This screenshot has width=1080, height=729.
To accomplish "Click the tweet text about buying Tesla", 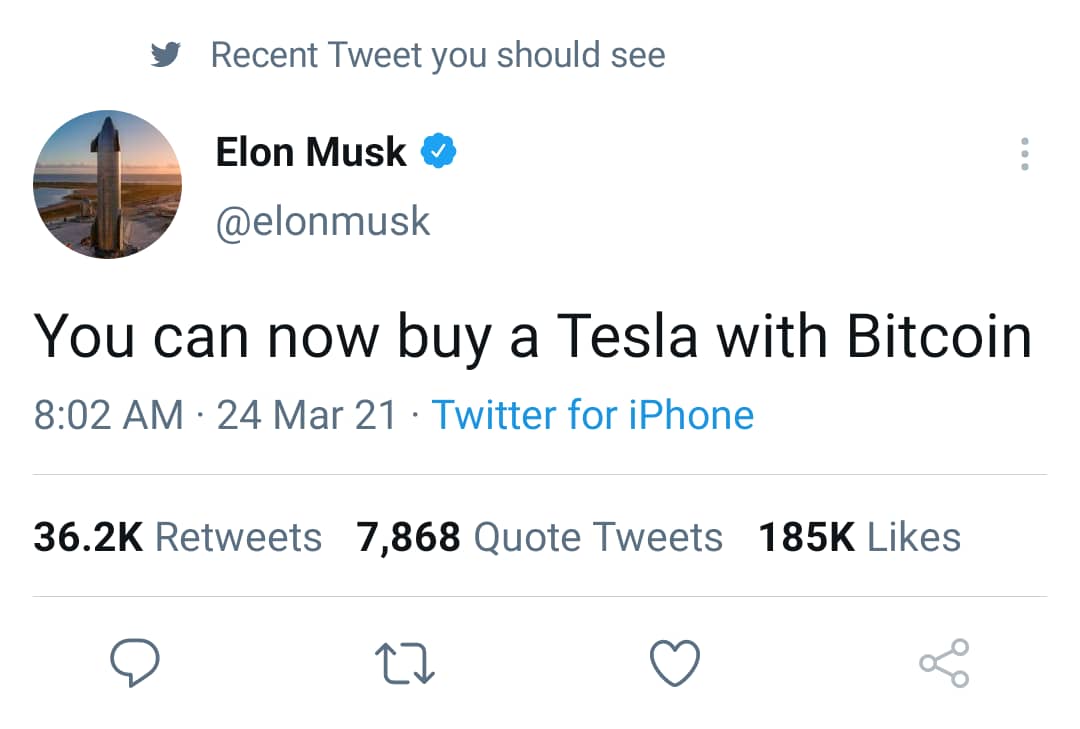I will coord(533,335).
